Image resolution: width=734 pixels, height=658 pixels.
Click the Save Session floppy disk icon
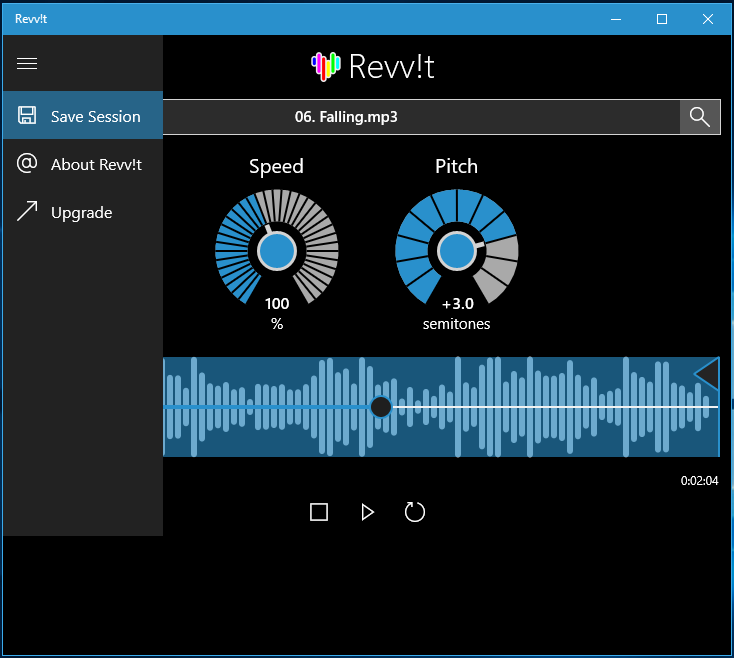[x=27, y=115]
